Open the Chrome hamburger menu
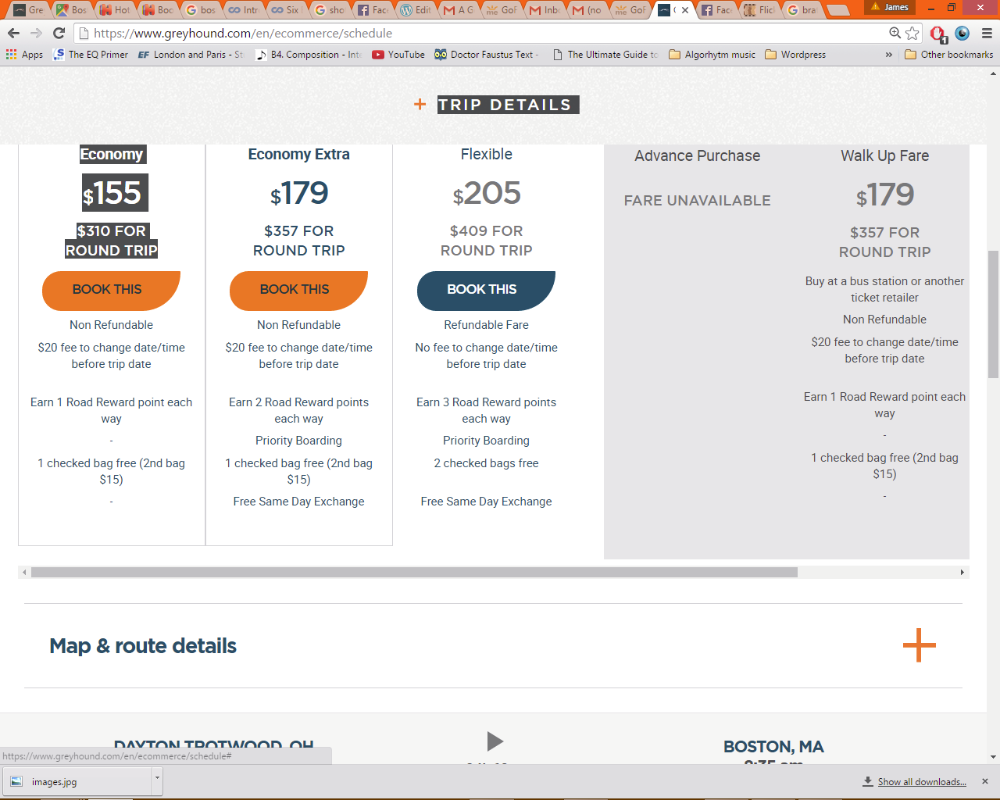Screen dimensions: 1000x800 (x=986, y=33)
